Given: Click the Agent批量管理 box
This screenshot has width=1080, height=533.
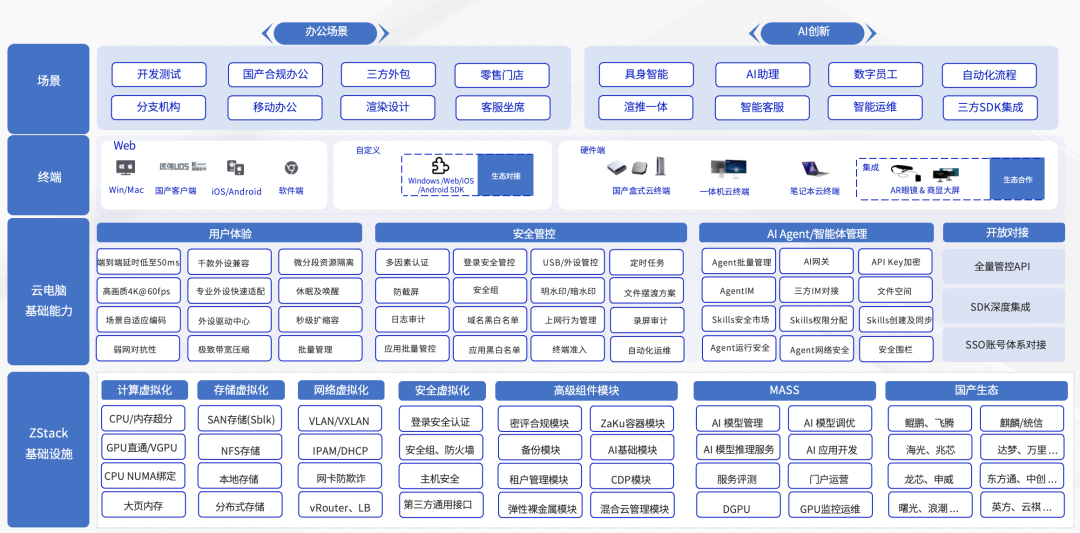Looking at the screenshot, I should click(x=739, y=262).
